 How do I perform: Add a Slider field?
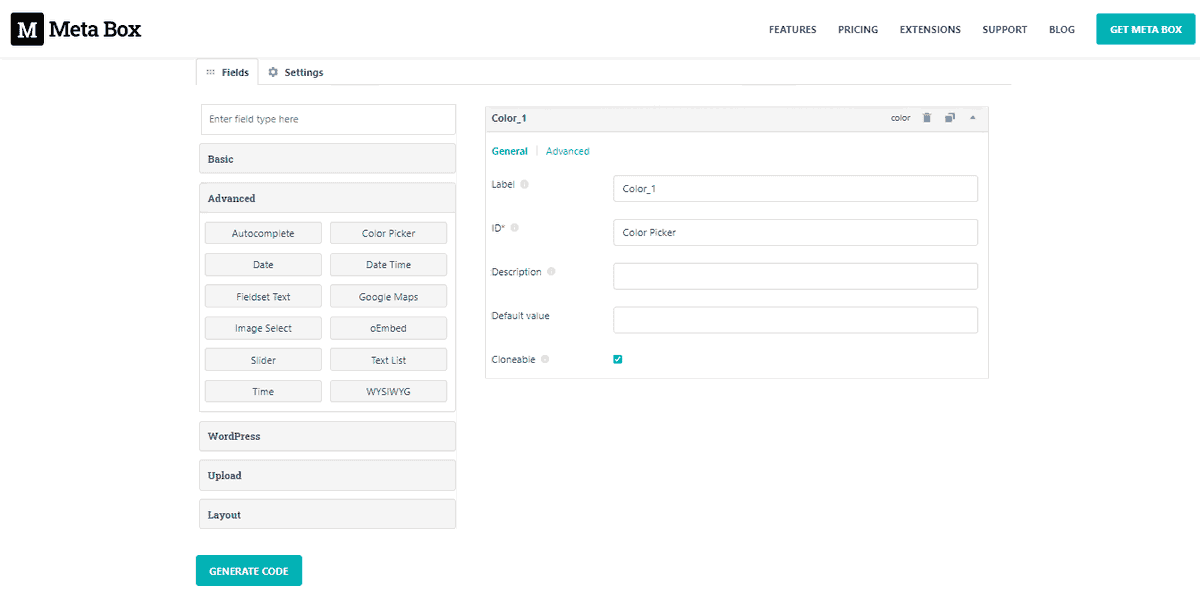[263, 360]
